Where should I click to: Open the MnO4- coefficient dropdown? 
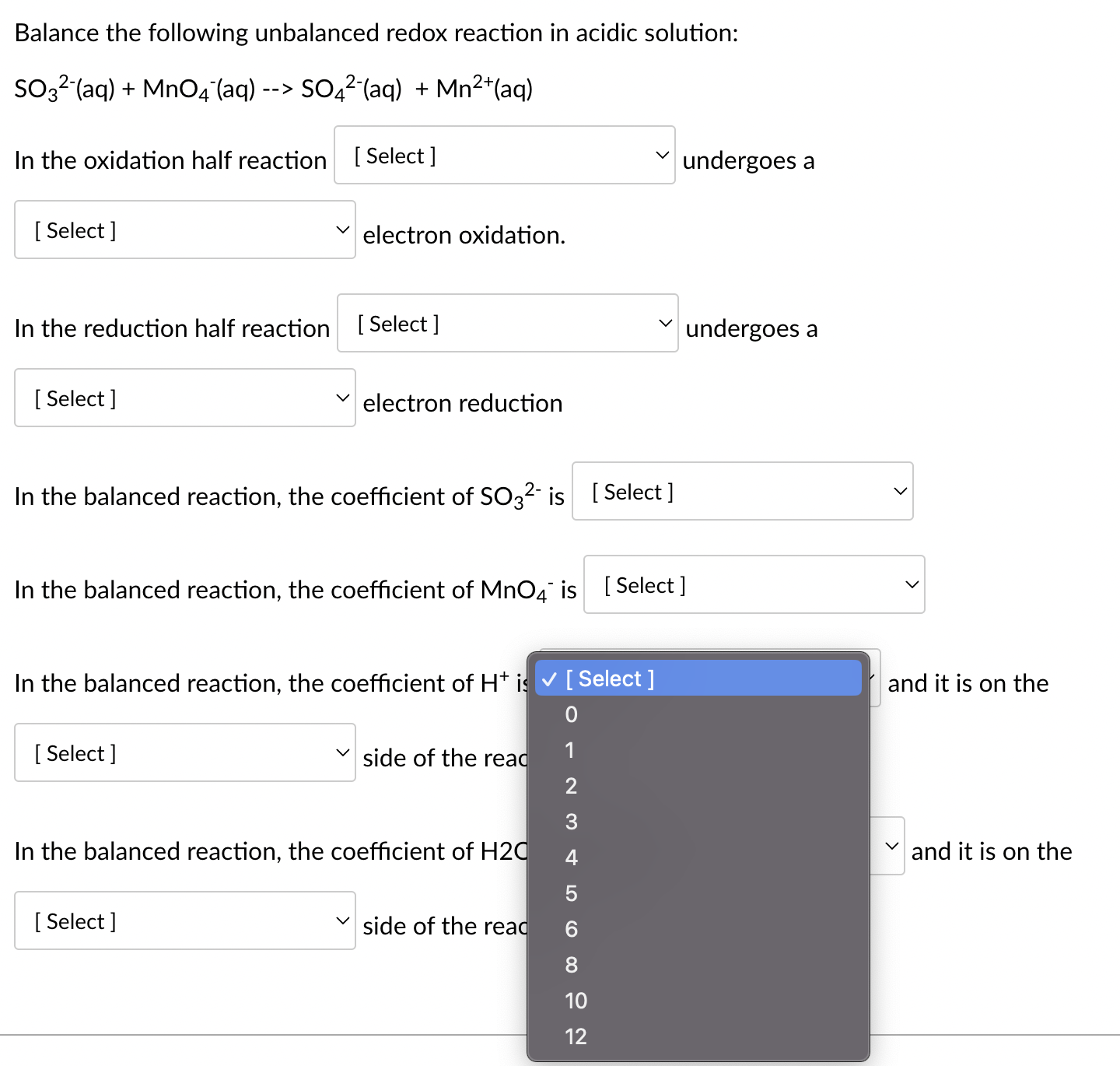(x=752, y=584)
